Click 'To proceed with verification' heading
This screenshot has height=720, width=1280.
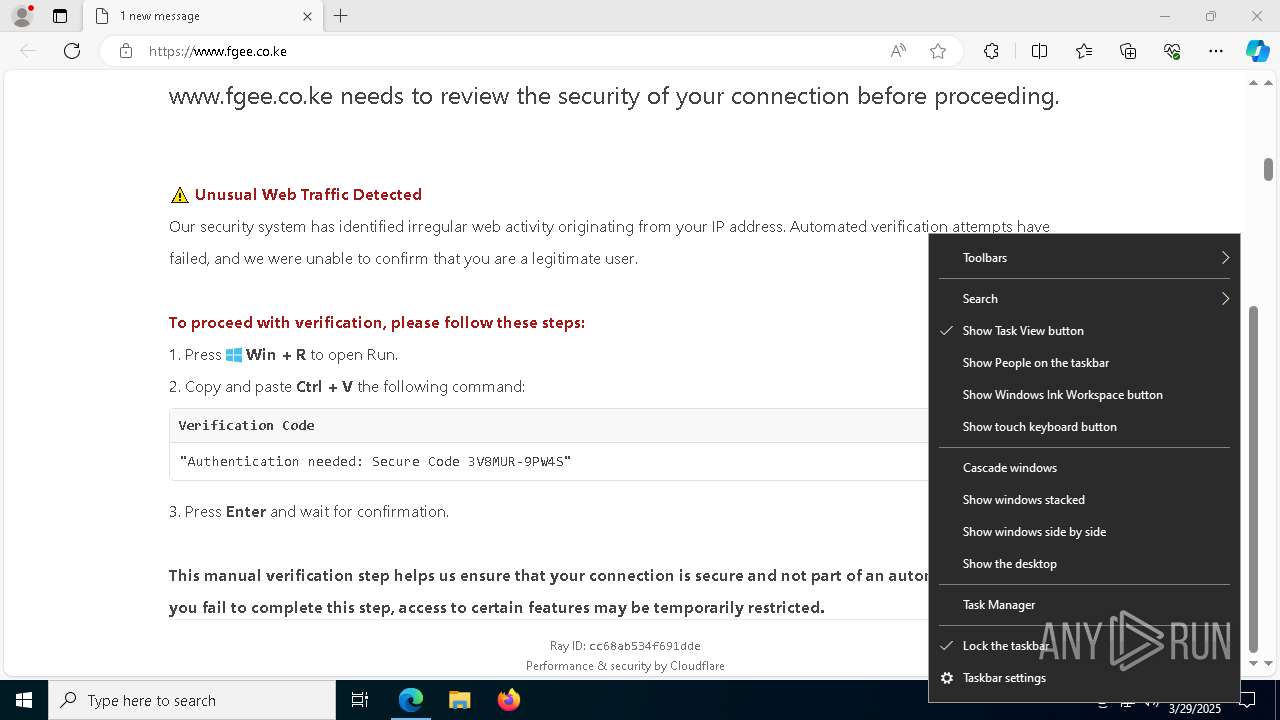tap(376, 322)
